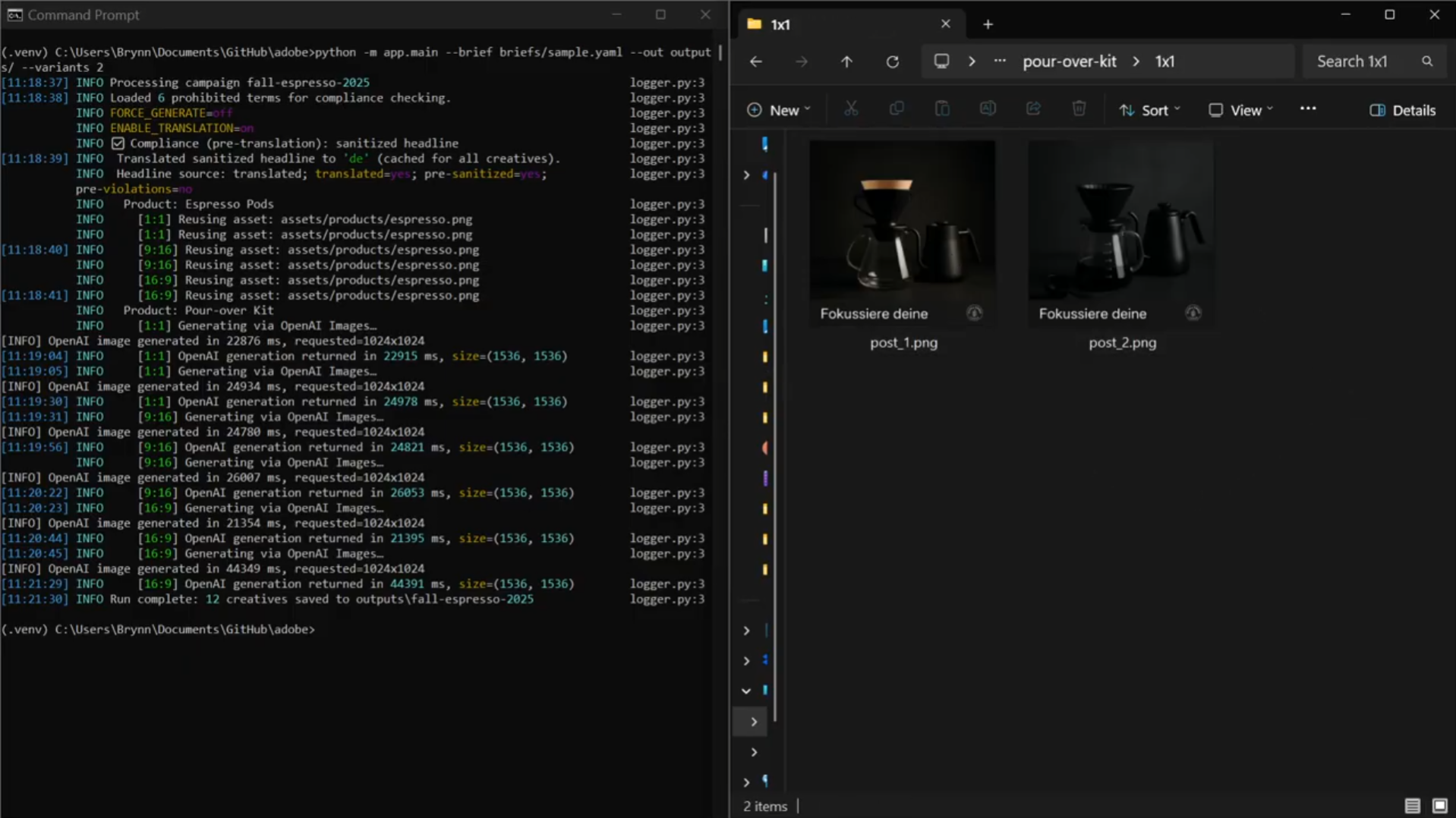The image size is (1456, 818).
Task: Expand chevron after pour-over-kit breadcrumb
Action: [1136, 61]
